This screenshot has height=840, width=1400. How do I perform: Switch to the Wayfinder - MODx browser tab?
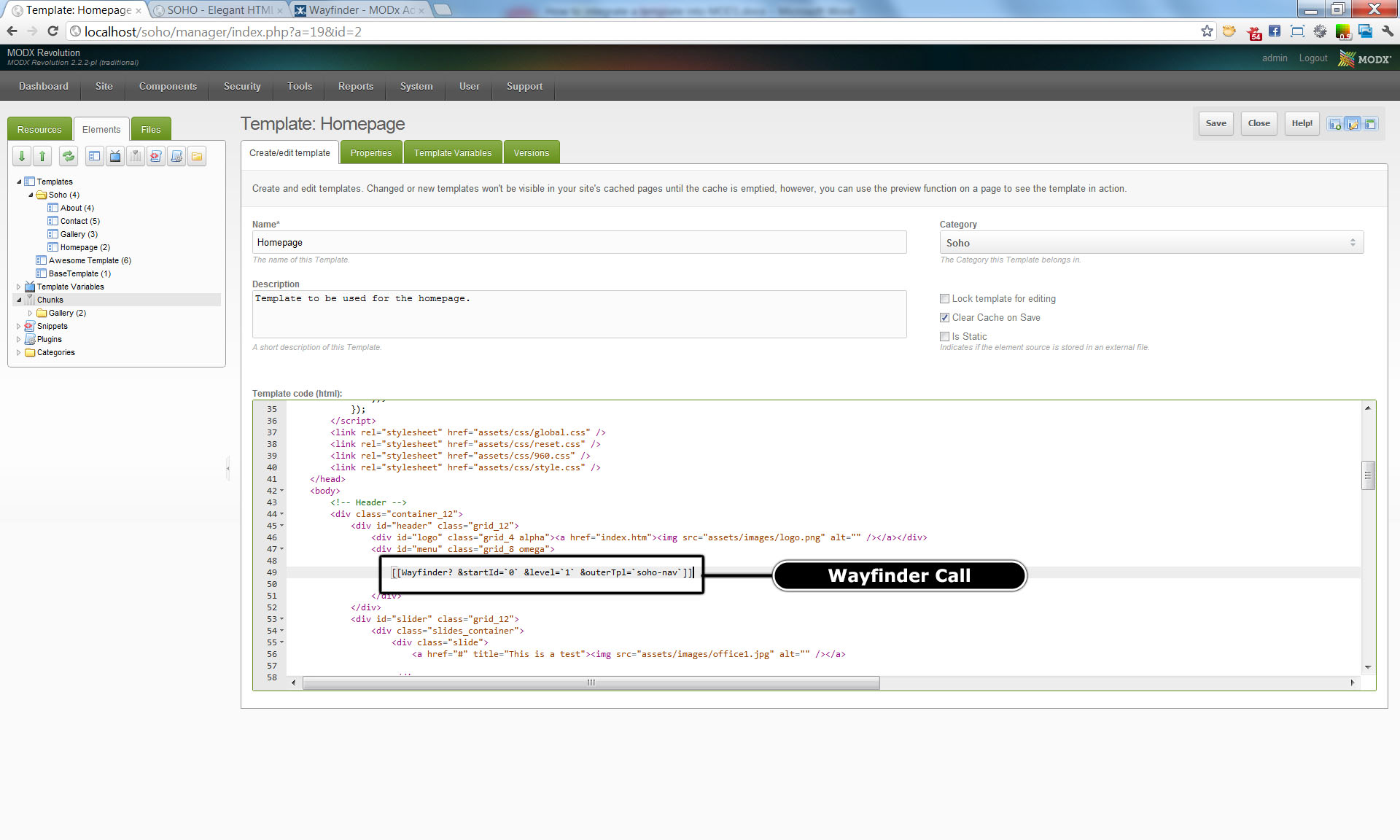point(360,10)
